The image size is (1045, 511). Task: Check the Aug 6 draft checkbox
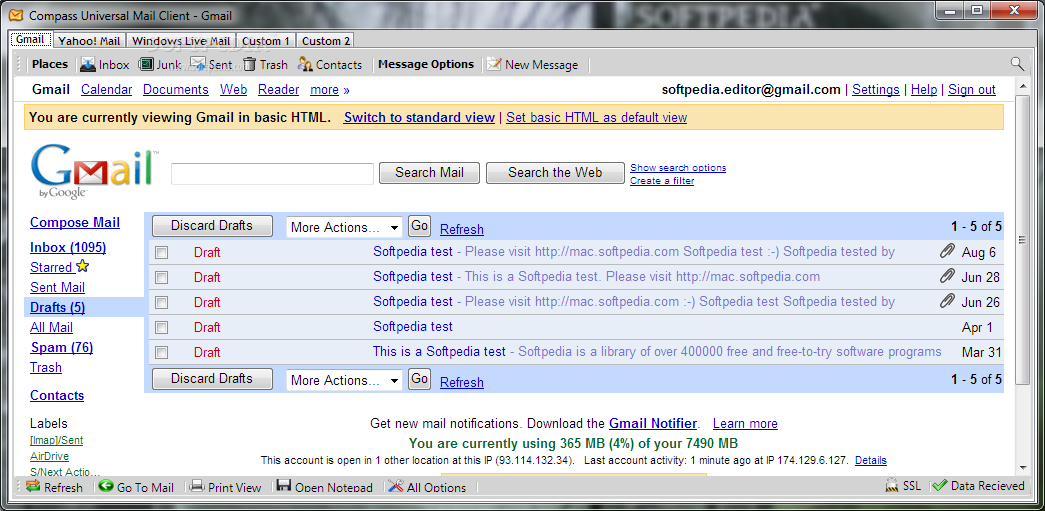coord(161,253)
